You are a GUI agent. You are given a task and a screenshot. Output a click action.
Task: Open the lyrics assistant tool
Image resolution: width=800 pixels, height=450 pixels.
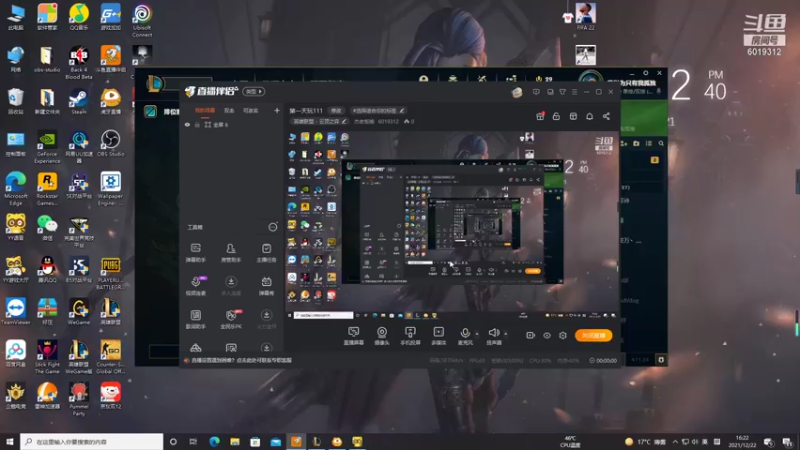coord(195,319)
